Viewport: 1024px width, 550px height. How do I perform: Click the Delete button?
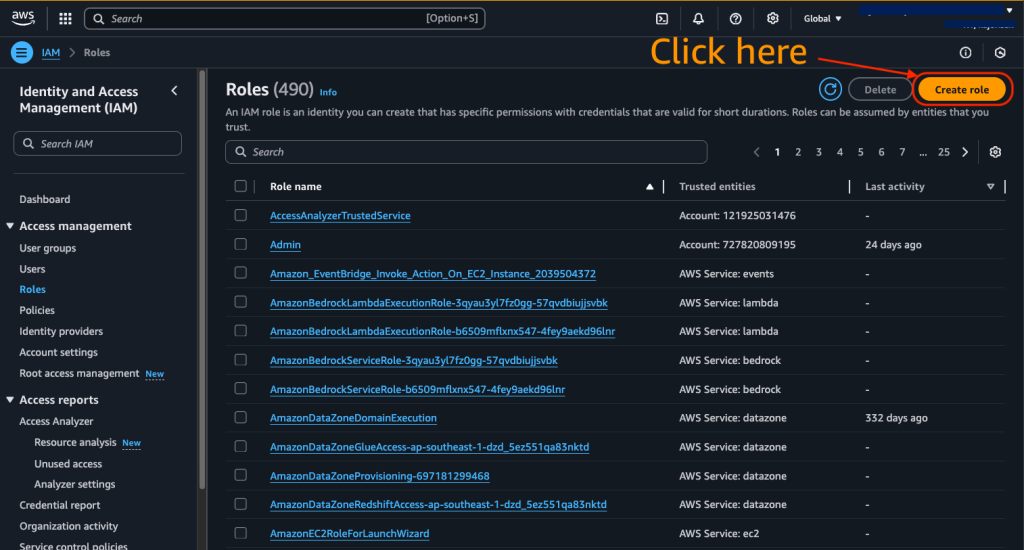click(x=880, y=89)
